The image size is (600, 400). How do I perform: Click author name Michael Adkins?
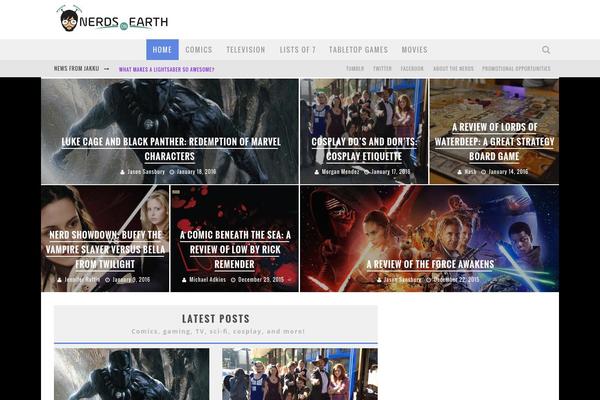click(x=207, y=279)
